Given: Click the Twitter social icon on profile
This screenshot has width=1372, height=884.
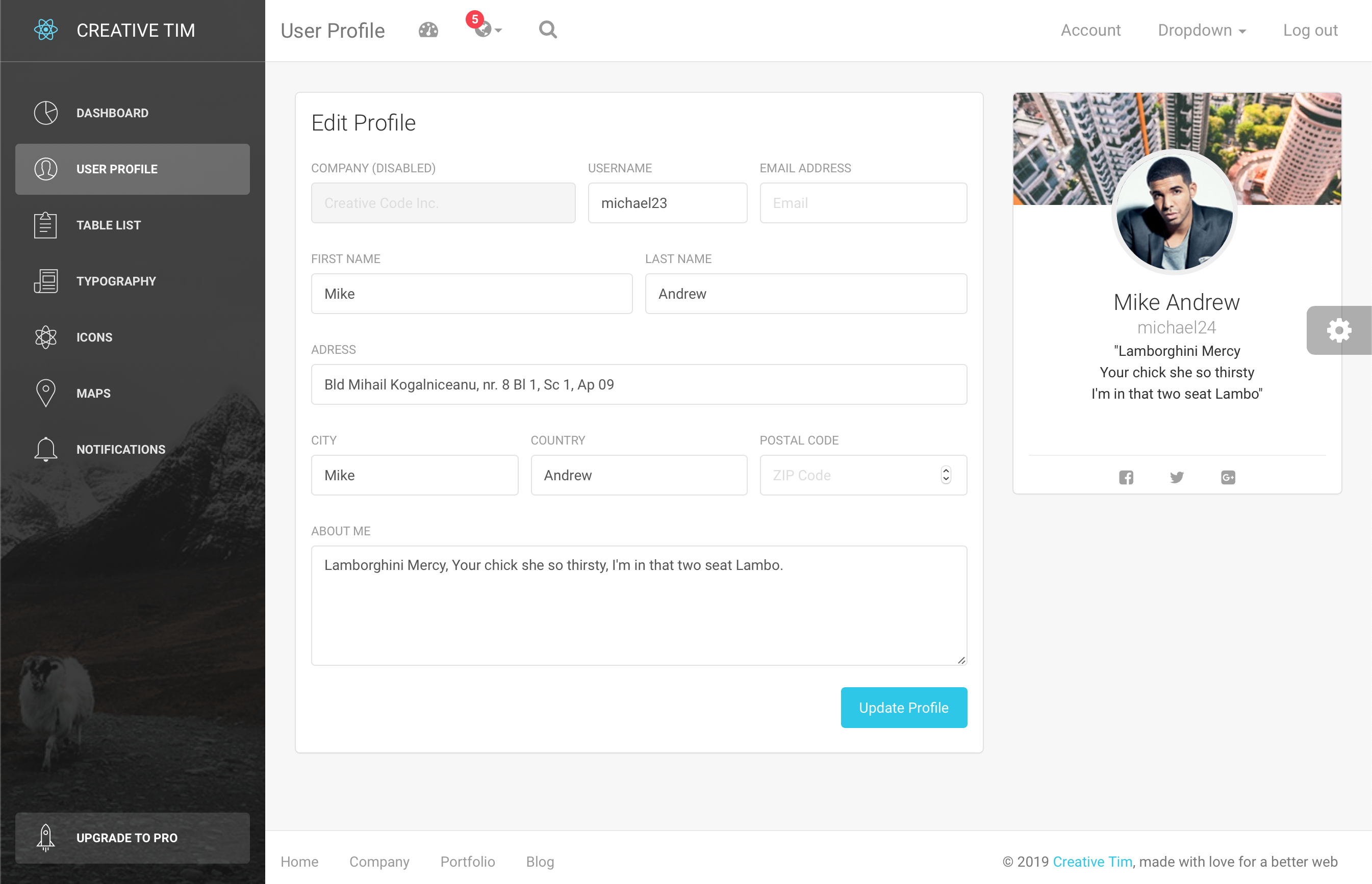Looking at the screenshot, I should click(x=1176, y=477).
